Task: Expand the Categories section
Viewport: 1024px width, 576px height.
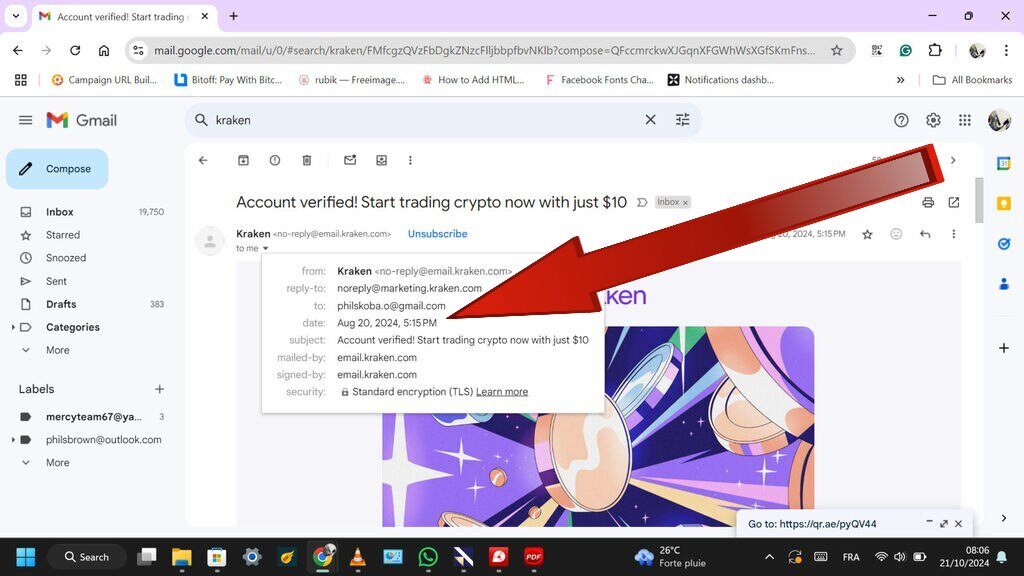Action: click(x=13, y=327)
